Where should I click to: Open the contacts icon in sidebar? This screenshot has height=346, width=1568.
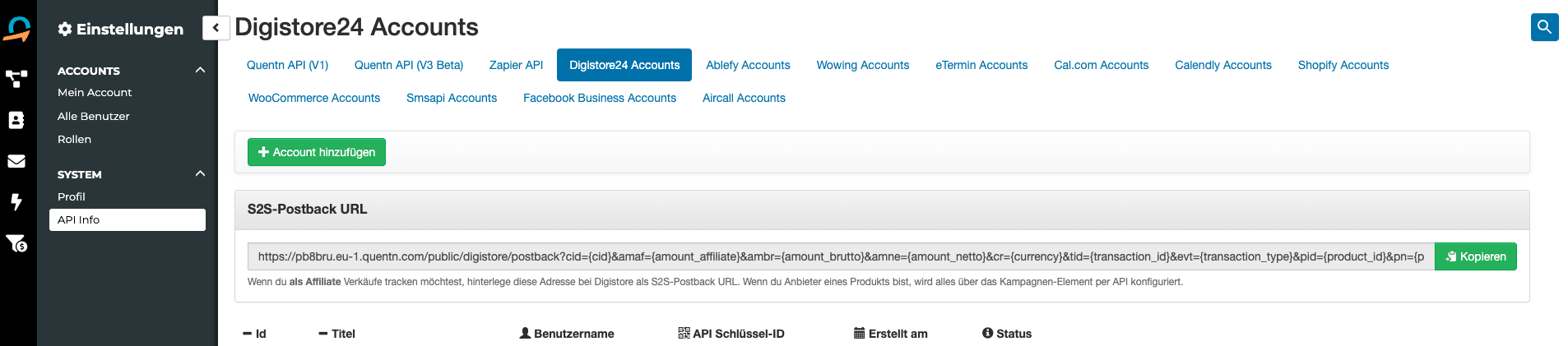16,120
